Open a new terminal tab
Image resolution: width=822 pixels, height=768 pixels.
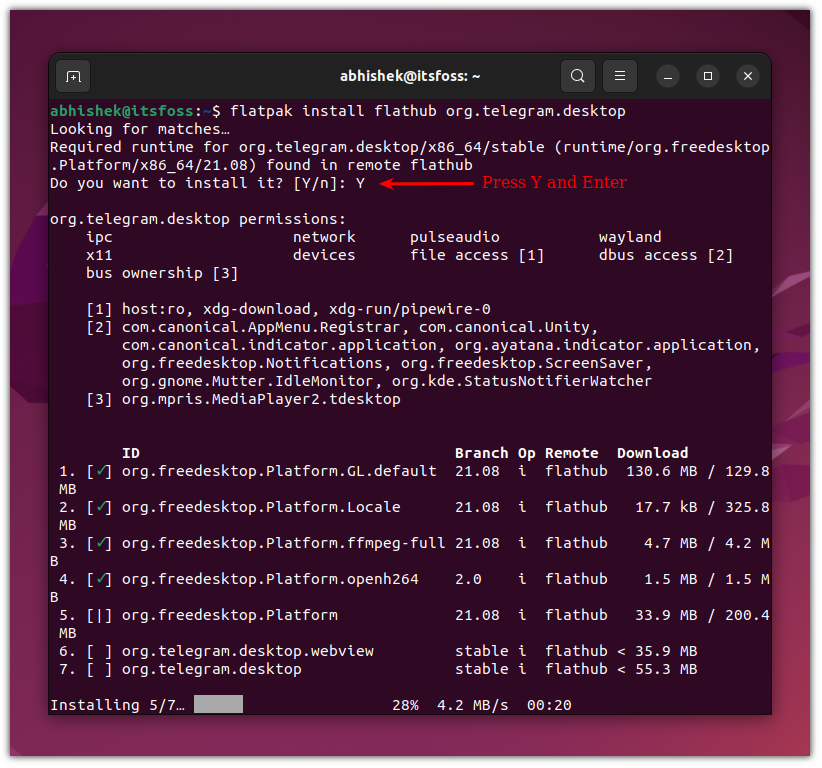coord(73,77)
